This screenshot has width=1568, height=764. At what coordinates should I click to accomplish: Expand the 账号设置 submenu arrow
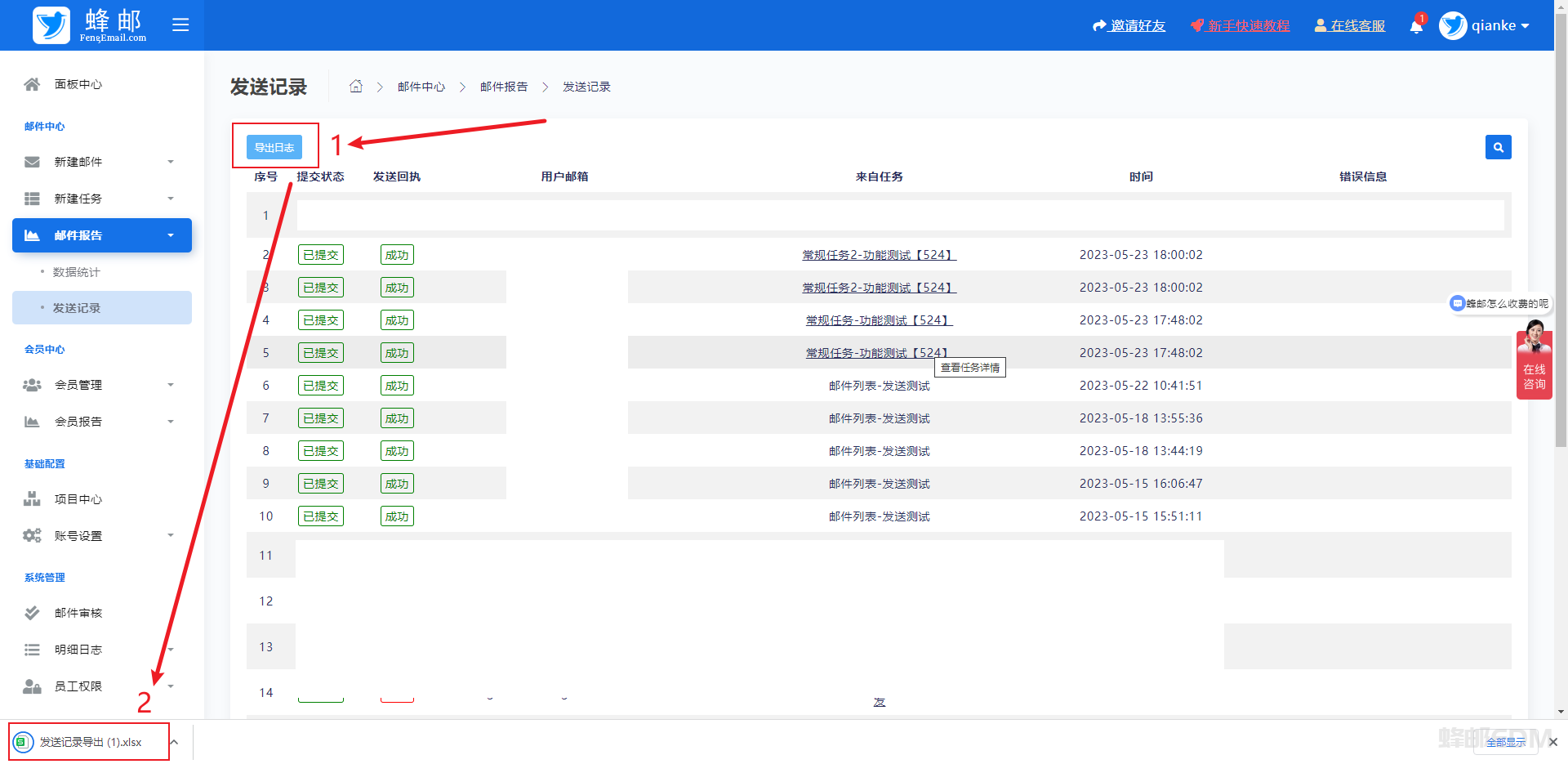tap(171, 536)
